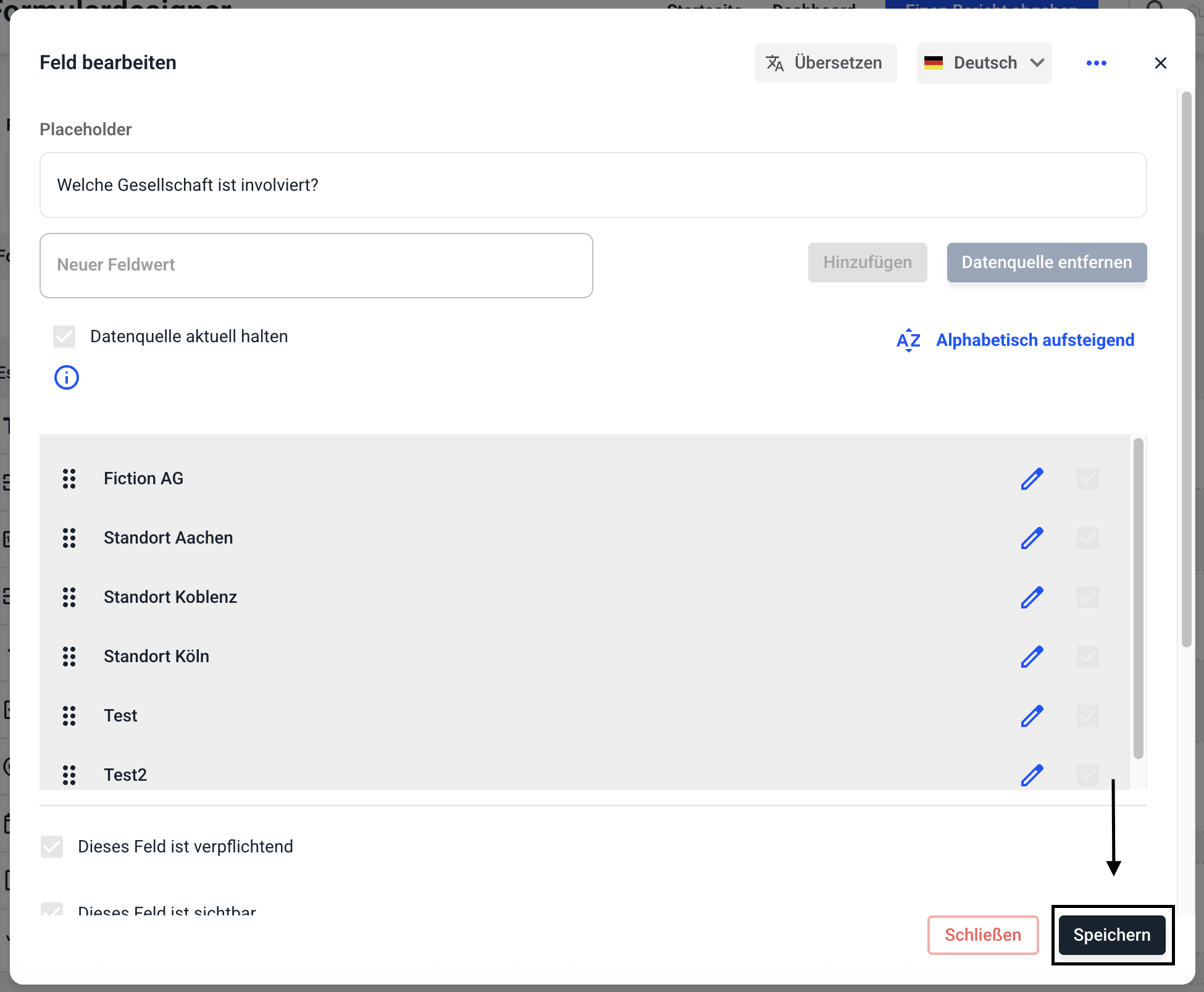Click the pencil icon next to Standort Koblenz
Image resolution: width=1204 pixels, height=992 pixels.
pyautogui.click(x=1032, y=597)
